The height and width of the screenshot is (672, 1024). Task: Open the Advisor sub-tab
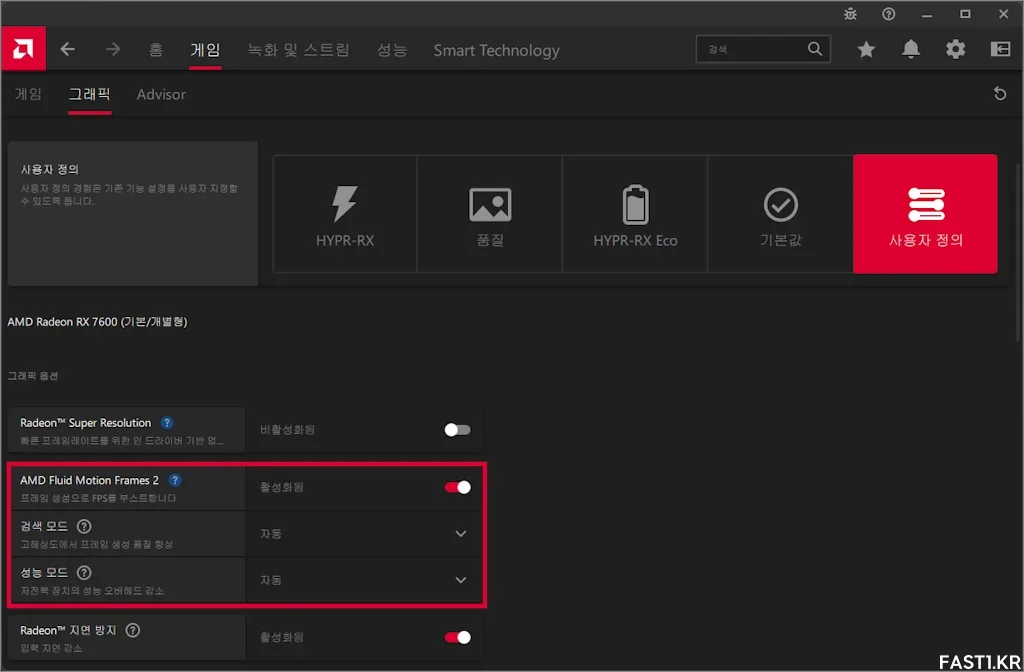pyautogui.click(x=161, y=94)
